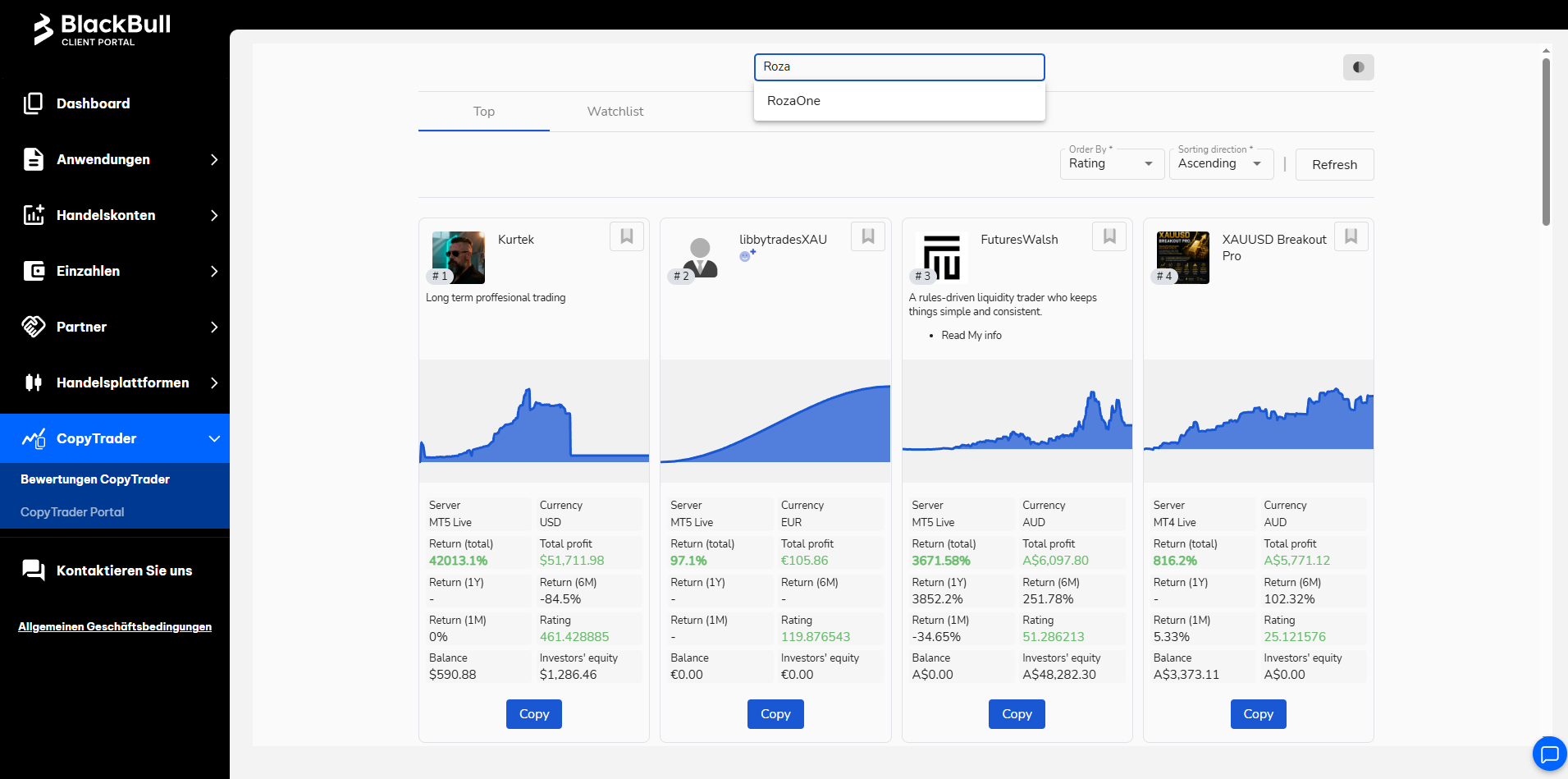Screen dimensions: 1568x779
Task: Expand the Handelsplattformen menu chevron
Action: (x=214, y=383)
